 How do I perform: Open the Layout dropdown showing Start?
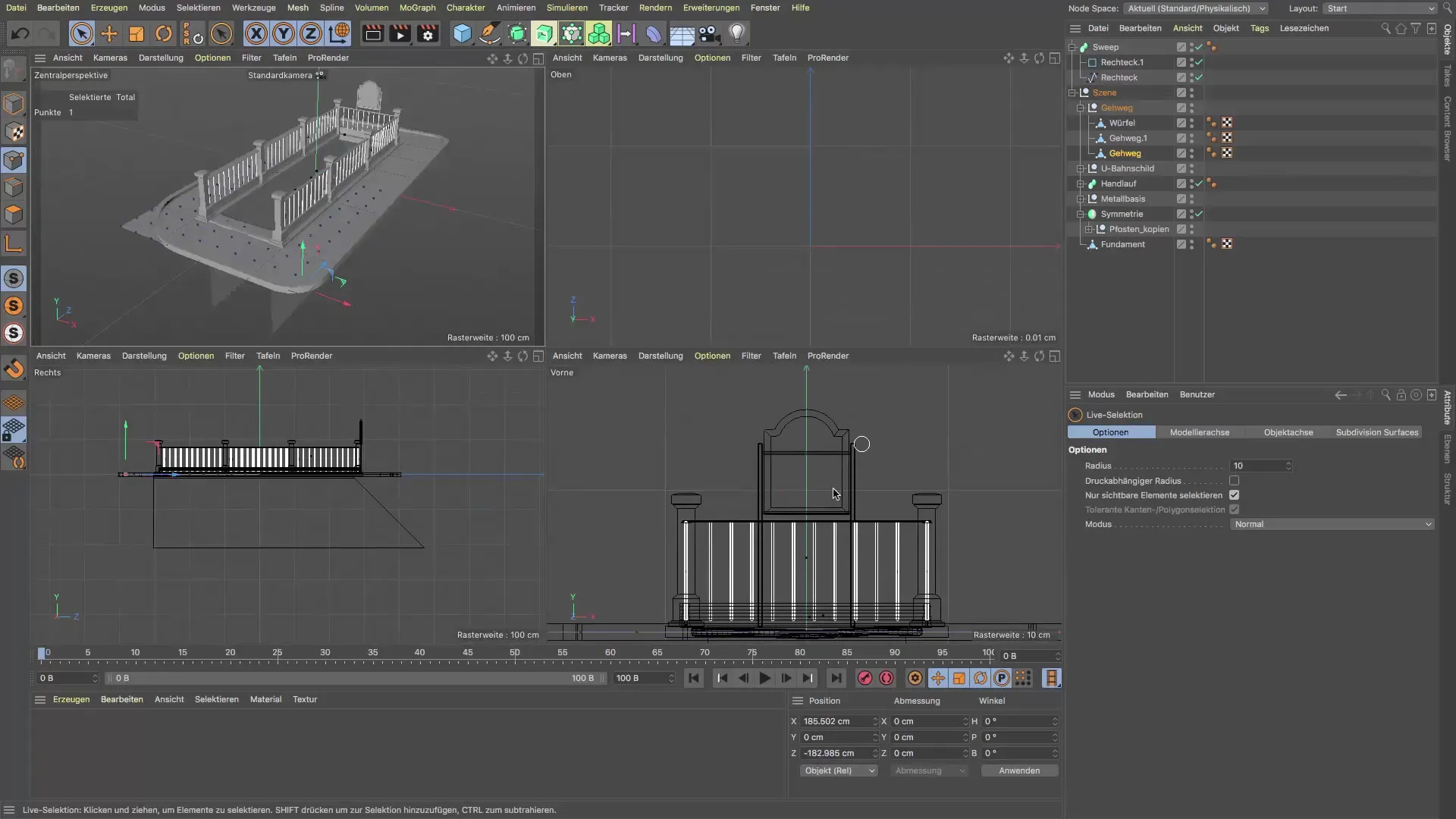click(1380, 8)
